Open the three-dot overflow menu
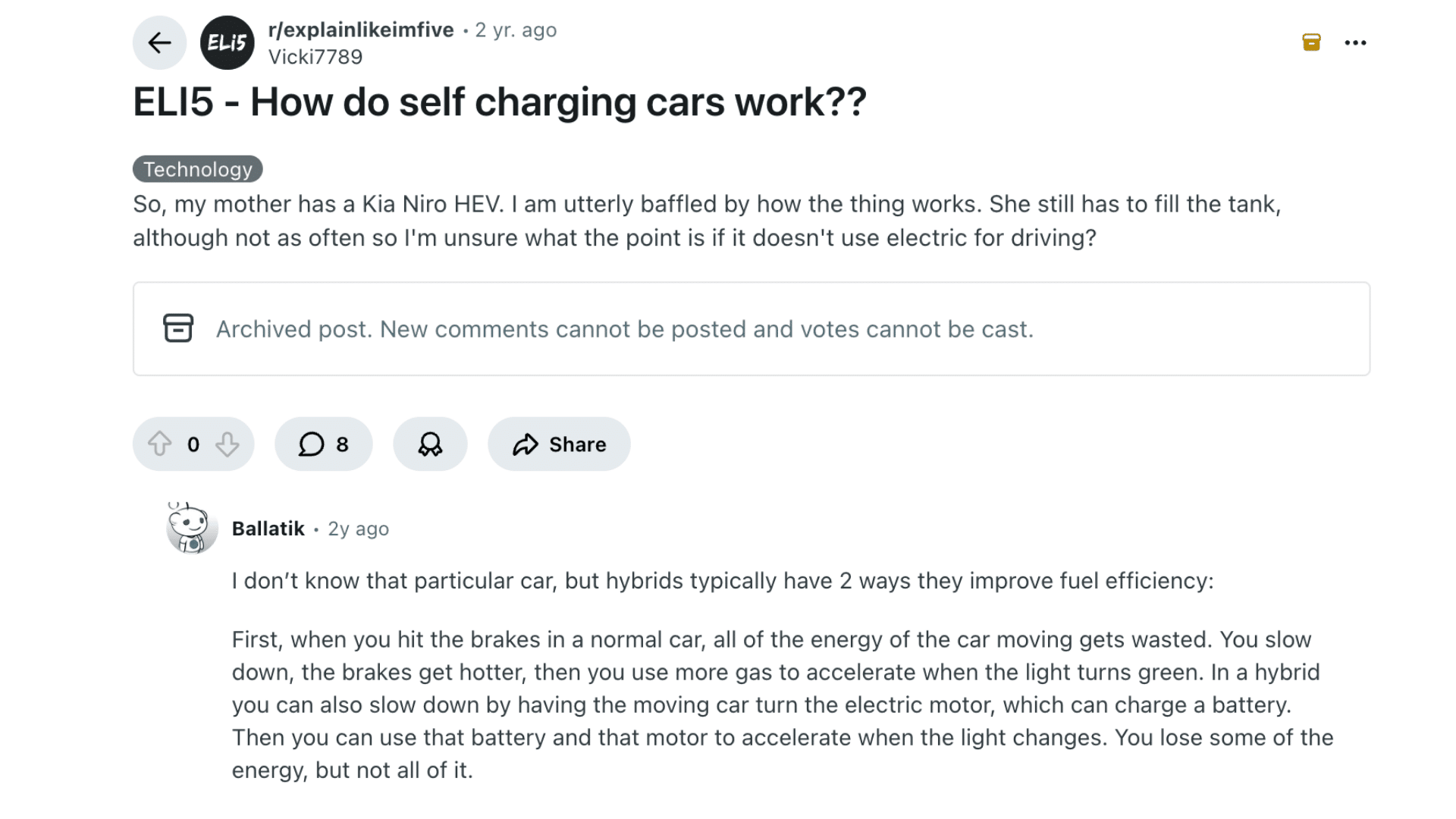1456x819 pixels. click(x=1355, y=42)
